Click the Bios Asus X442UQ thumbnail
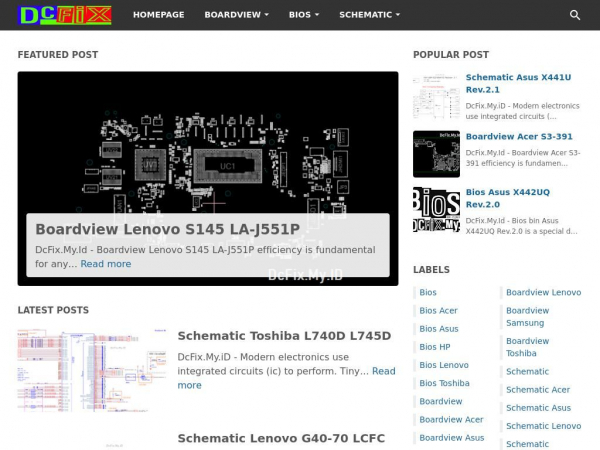The height and width of the screenshot is (450, 600). [436, 210]
